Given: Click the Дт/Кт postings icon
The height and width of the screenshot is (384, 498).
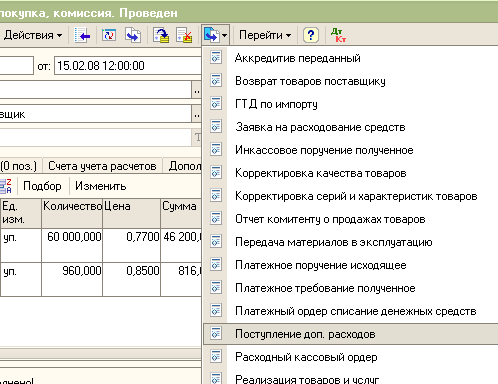Looking at the screenshot, I should coord(338,35).
